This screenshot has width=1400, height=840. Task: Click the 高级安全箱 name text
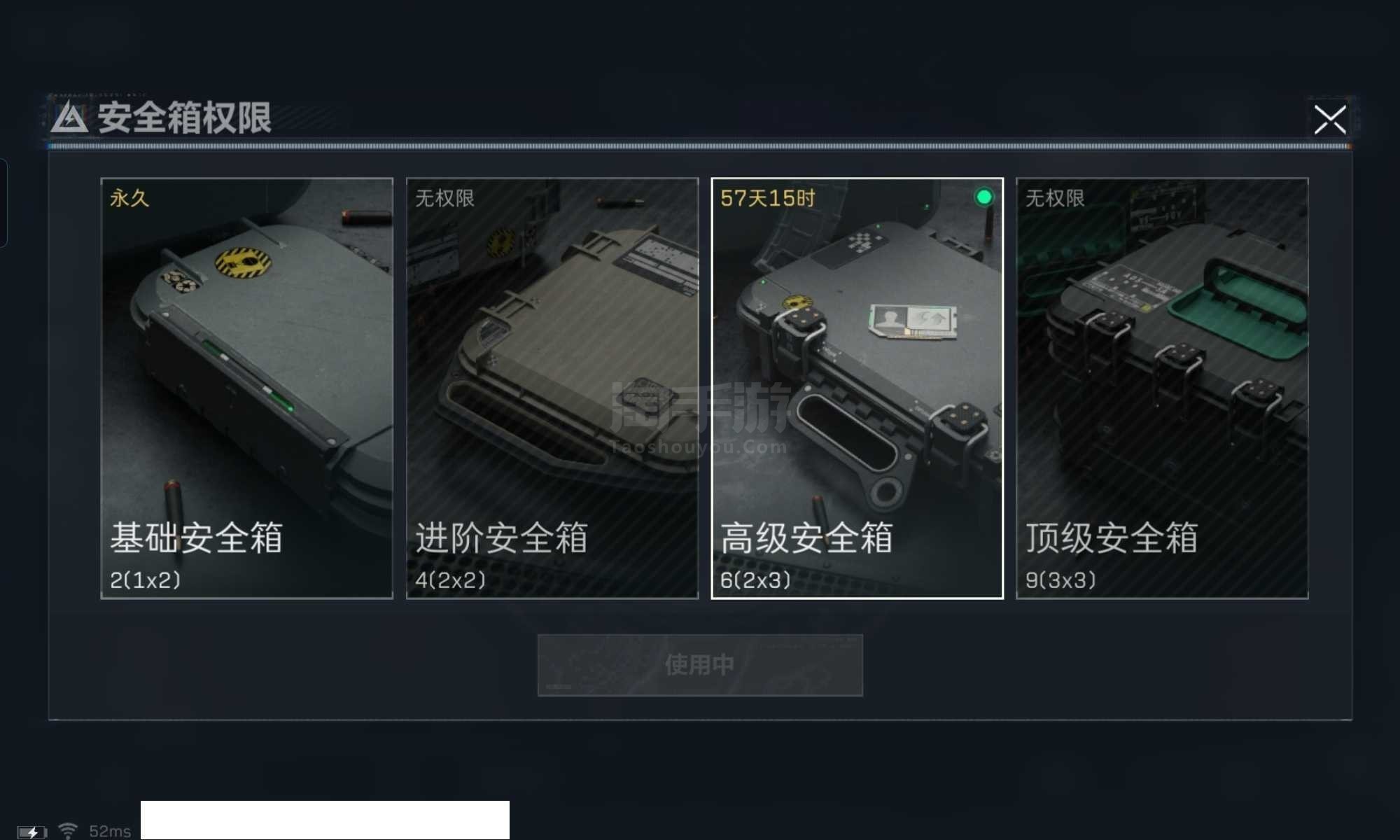(x=806, y=538)
